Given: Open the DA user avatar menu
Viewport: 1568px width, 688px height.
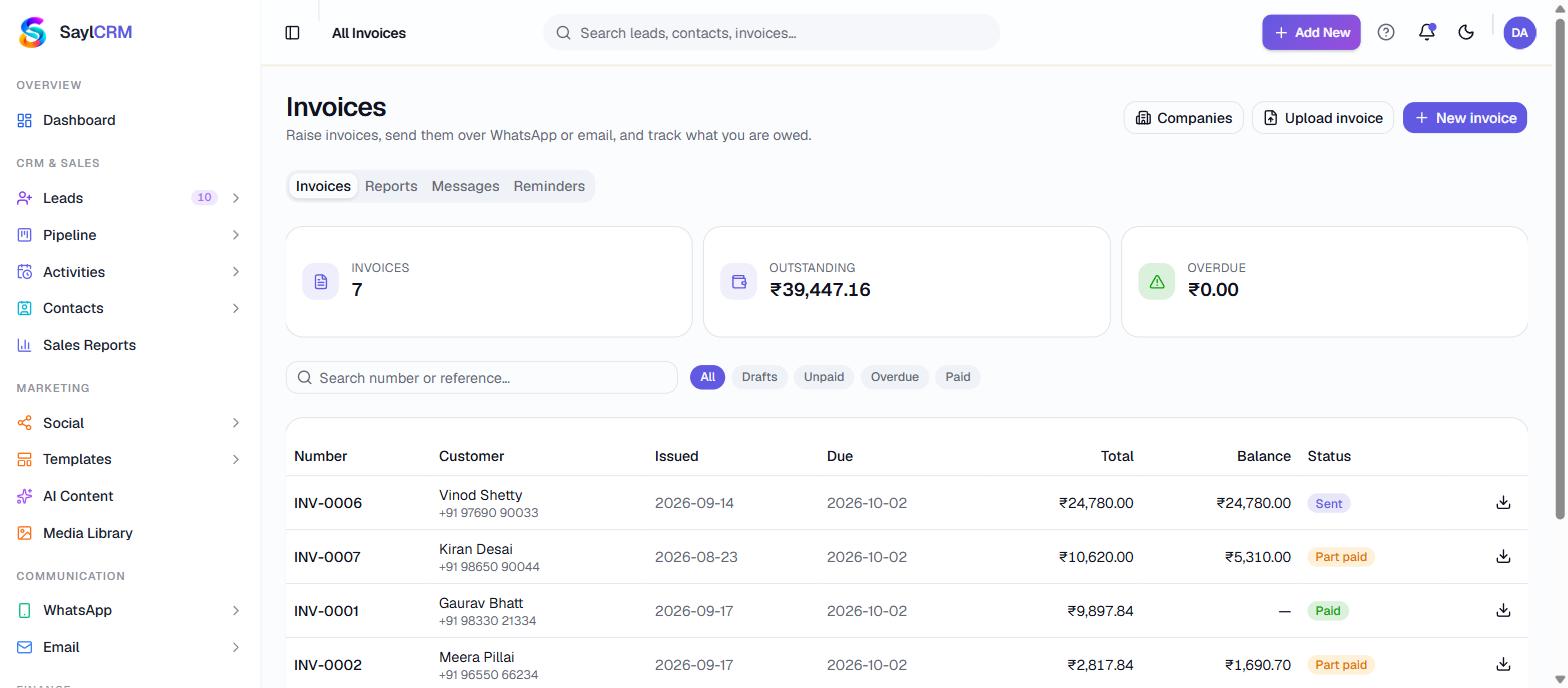Looking at the screenshot, I should (1519, 32).
